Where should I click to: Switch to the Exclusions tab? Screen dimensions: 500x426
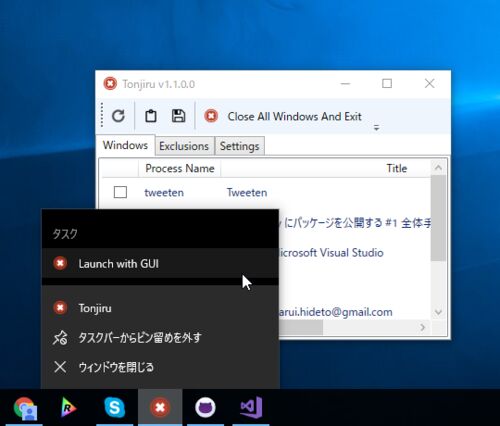pos(184,146)
